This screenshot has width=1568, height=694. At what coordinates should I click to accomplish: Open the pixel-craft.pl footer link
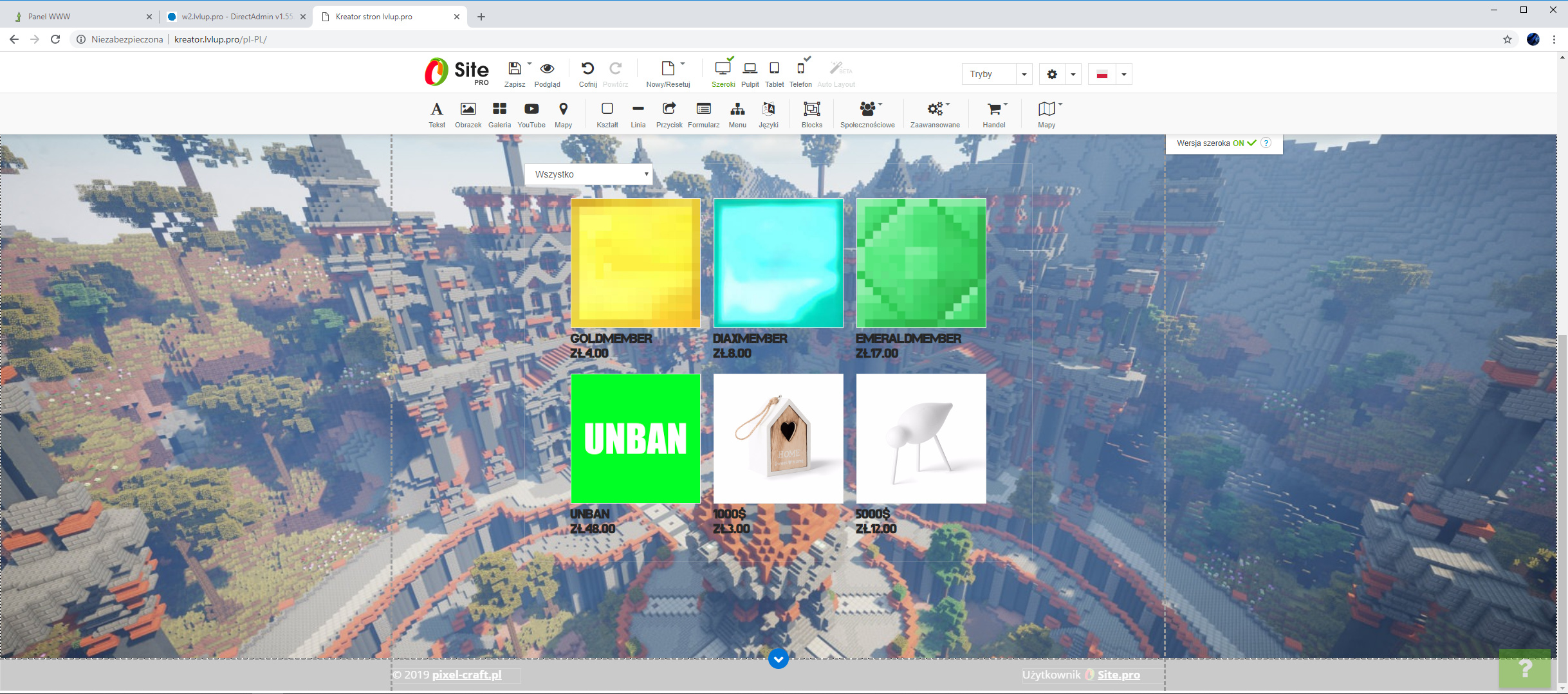click(466, 675)
